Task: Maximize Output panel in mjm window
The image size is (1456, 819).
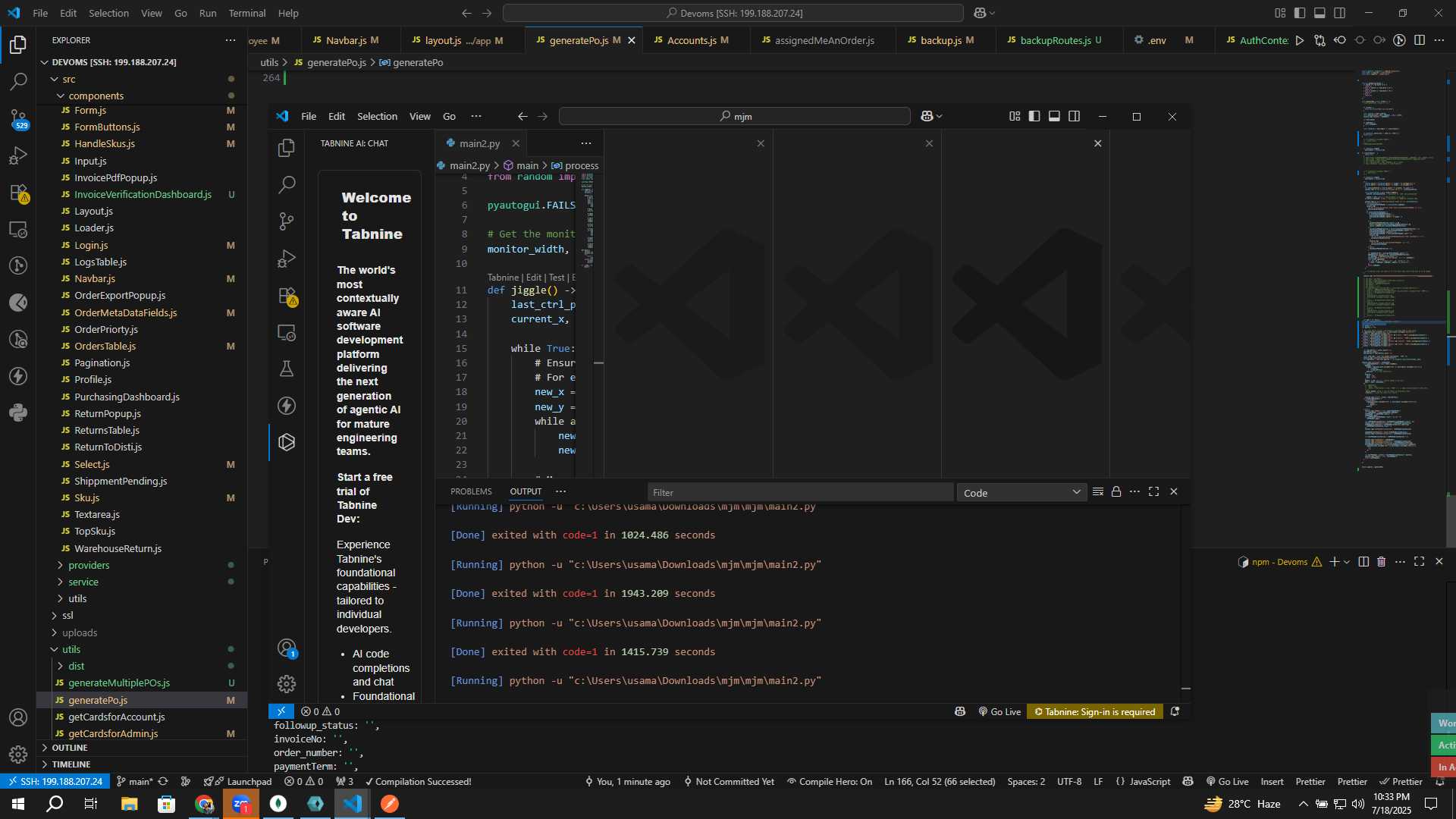Action: click(1153, 492)
